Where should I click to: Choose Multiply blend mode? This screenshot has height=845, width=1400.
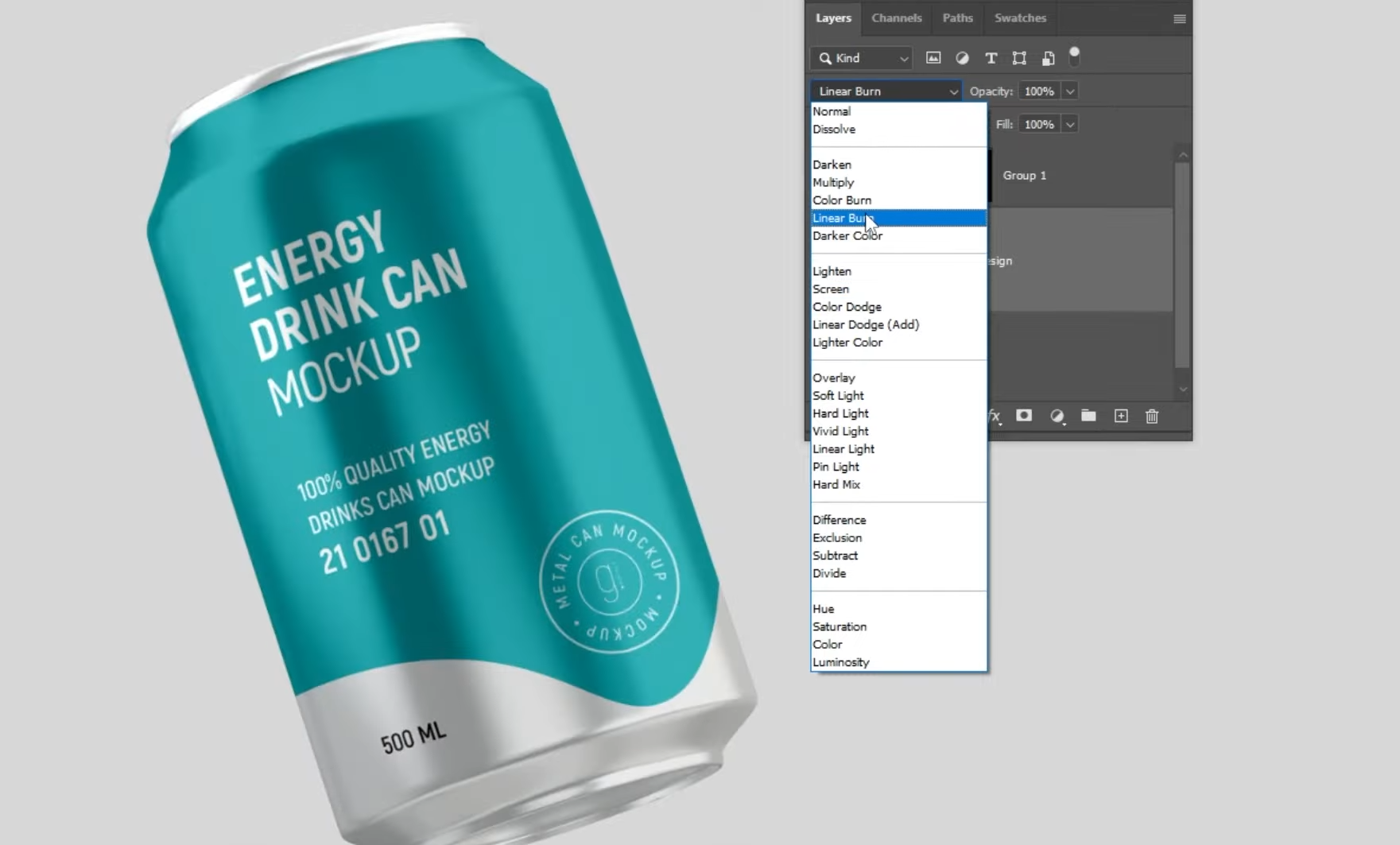[x=898, y=182]
